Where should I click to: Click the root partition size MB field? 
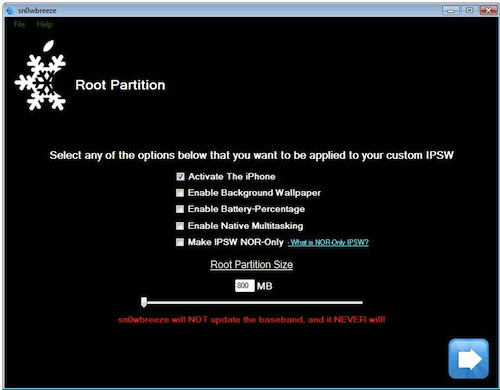click(x=245, y=286)
